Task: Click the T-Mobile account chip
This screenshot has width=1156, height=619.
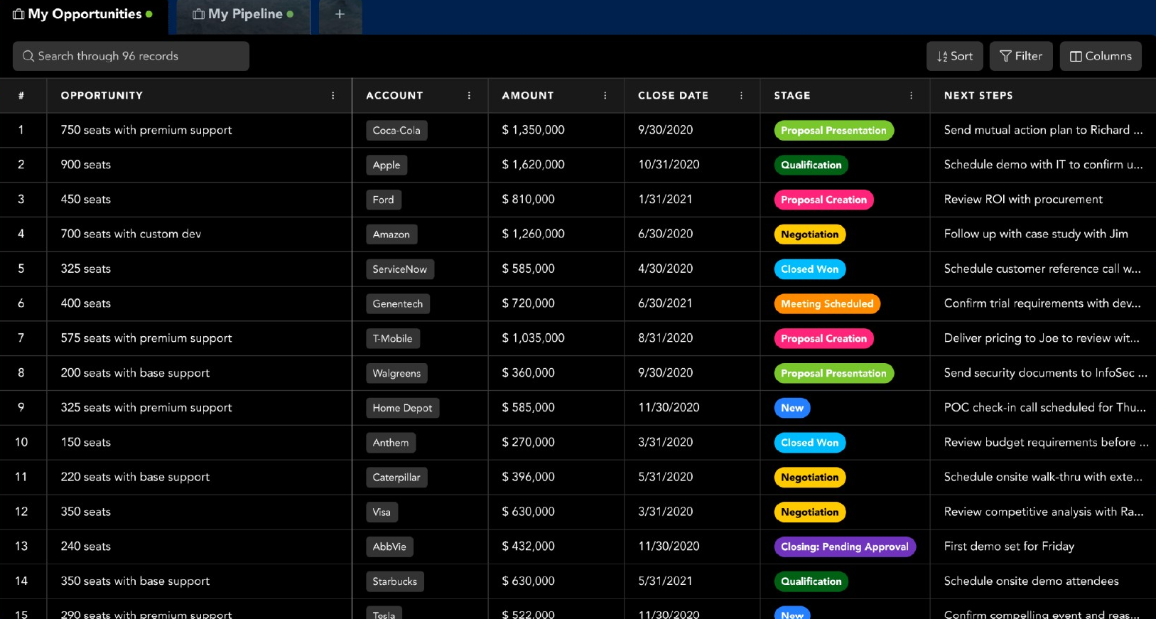Action: click(393, 338)
